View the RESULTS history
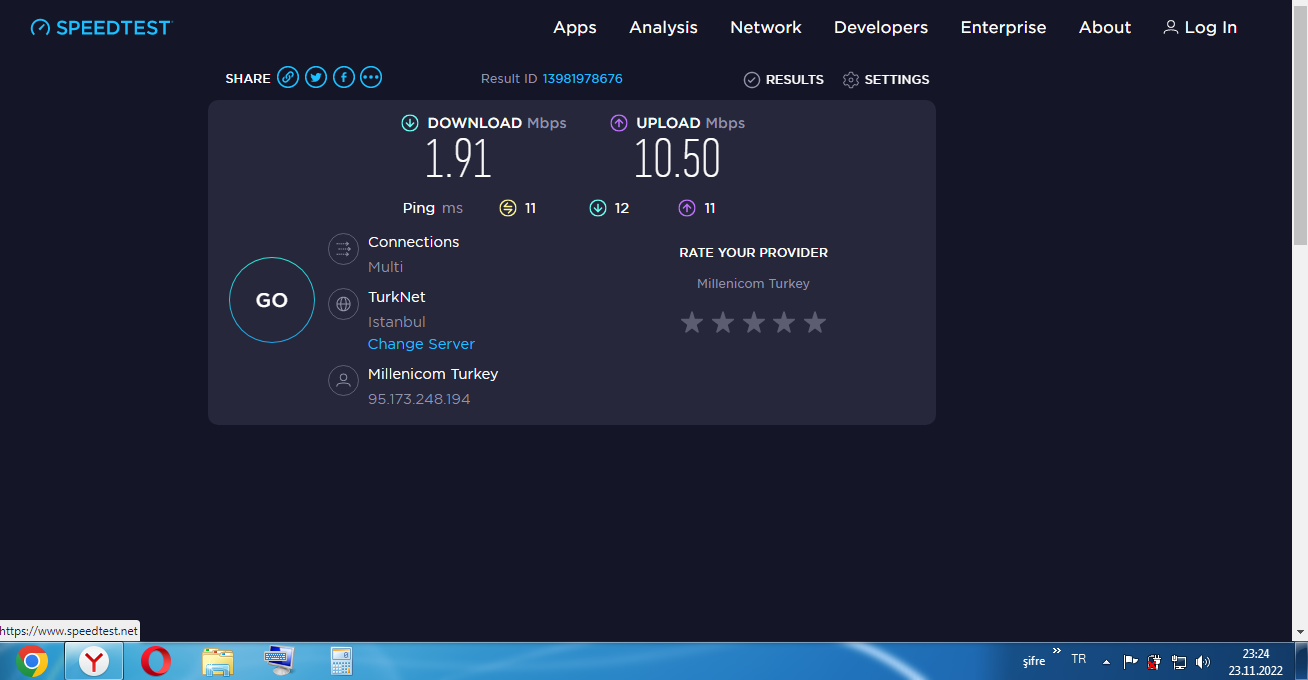 pyautogui.click(x=784, y=80)
